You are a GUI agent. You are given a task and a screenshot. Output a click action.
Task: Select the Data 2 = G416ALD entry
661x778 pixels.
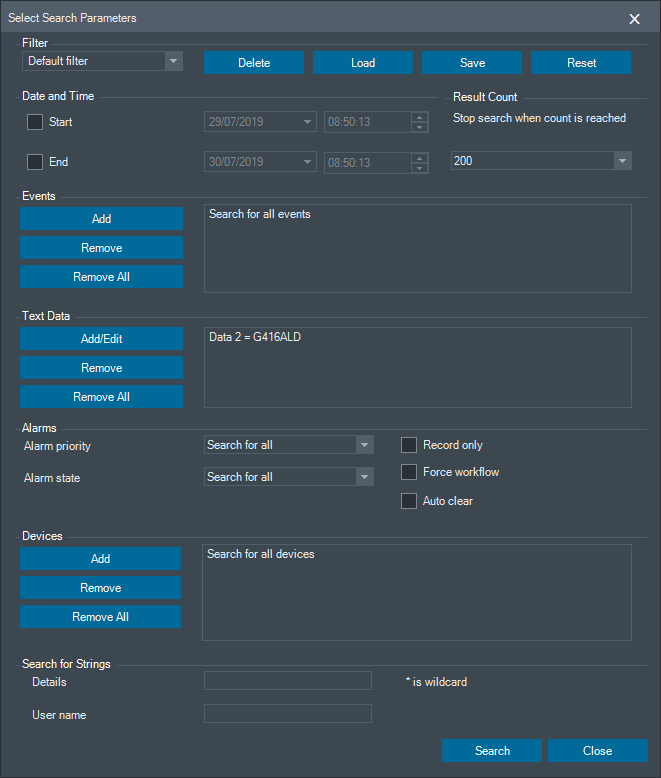255,338
